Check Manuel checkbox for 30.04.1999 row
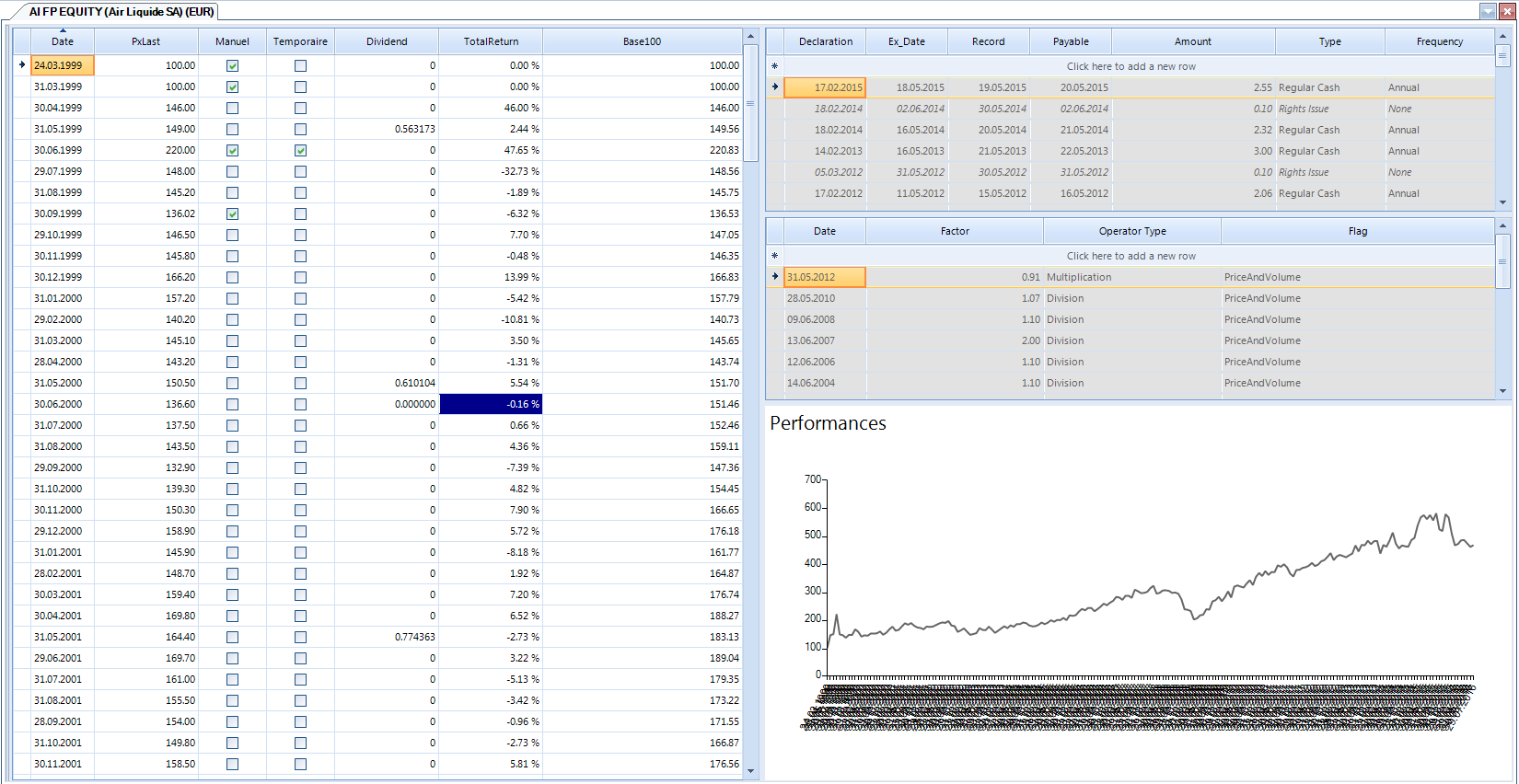 [232, 108]
